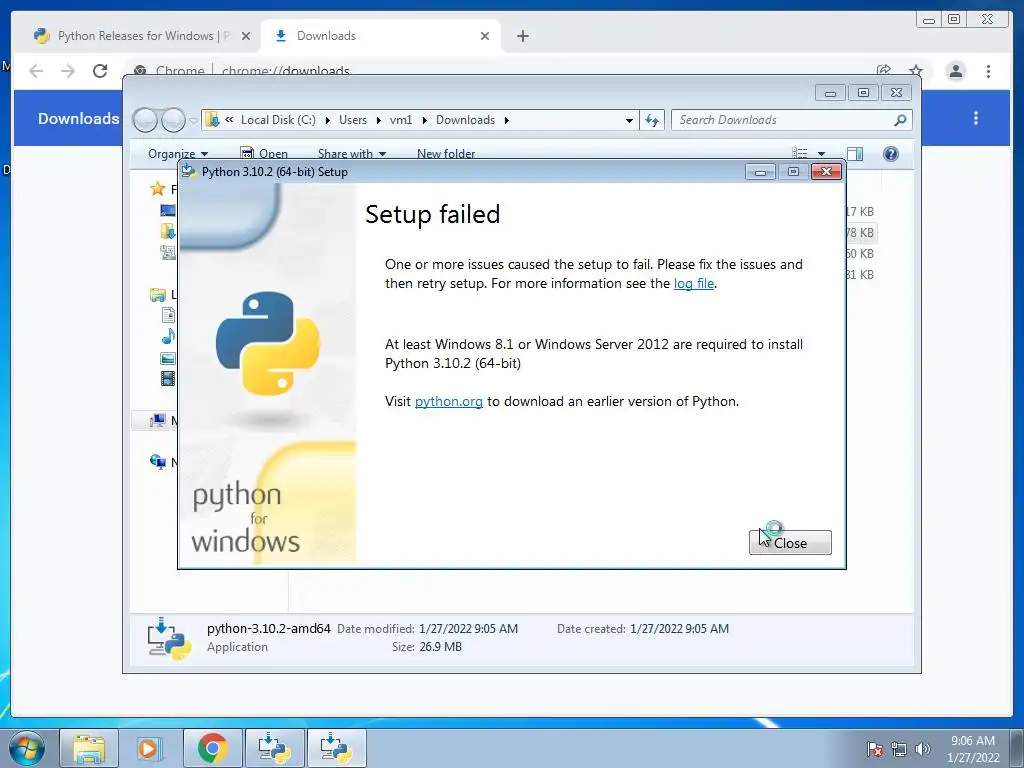Open the Chrome profile avatar
This screenshot has height=768, width=1024.
(x=955, y=71)
